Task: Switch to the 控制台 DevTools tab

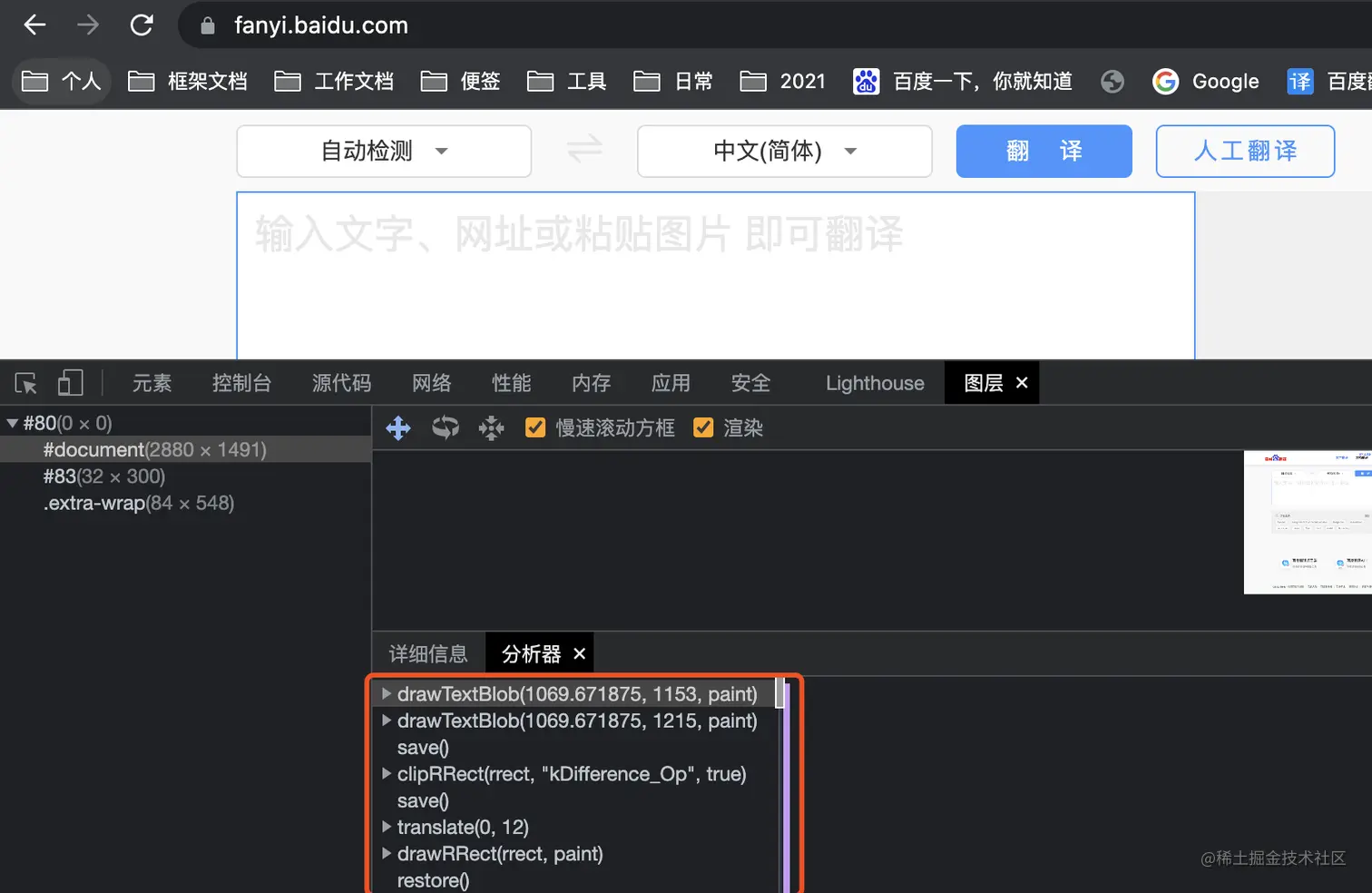Action: [241, 383]
